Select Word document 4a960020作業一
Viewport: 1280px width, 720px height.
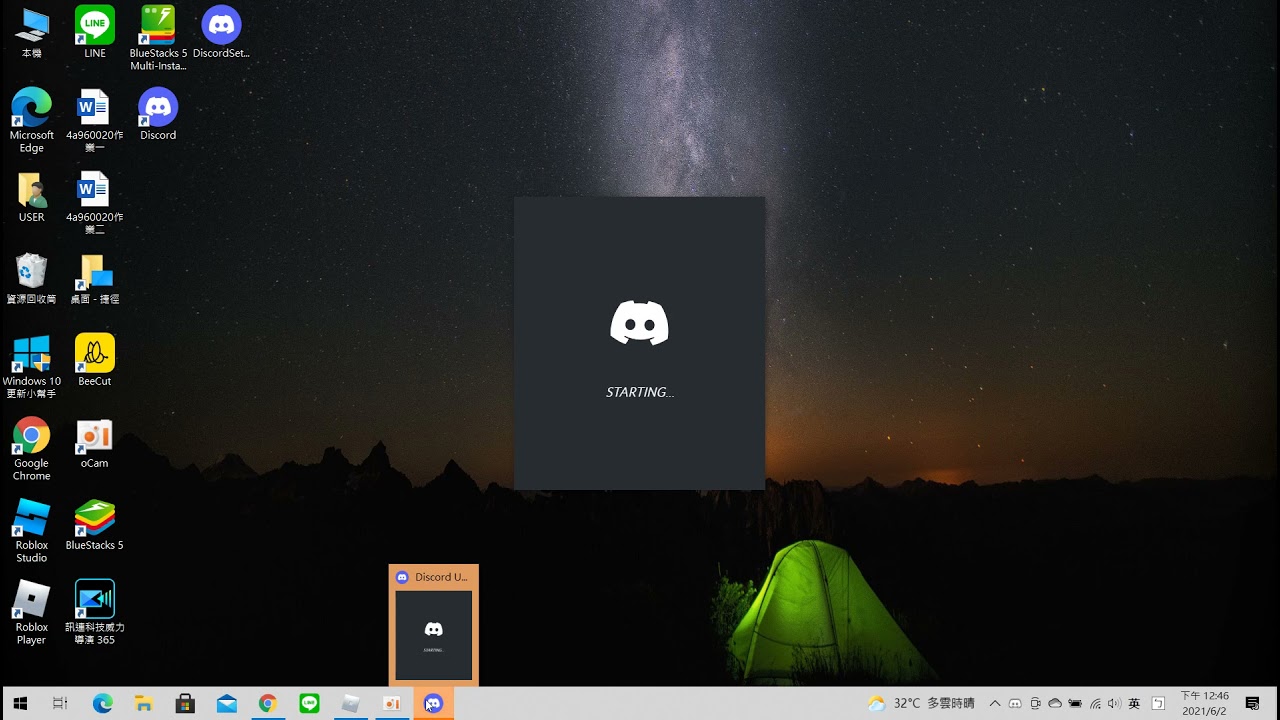click(x=95, y=120)
